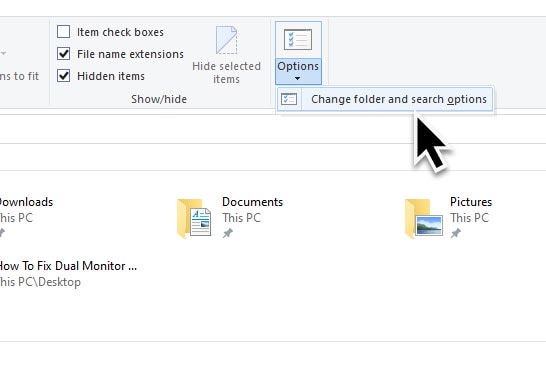Click the Hide selected items icon
This screenshot has width=546, height=366.
click(226, 40)
